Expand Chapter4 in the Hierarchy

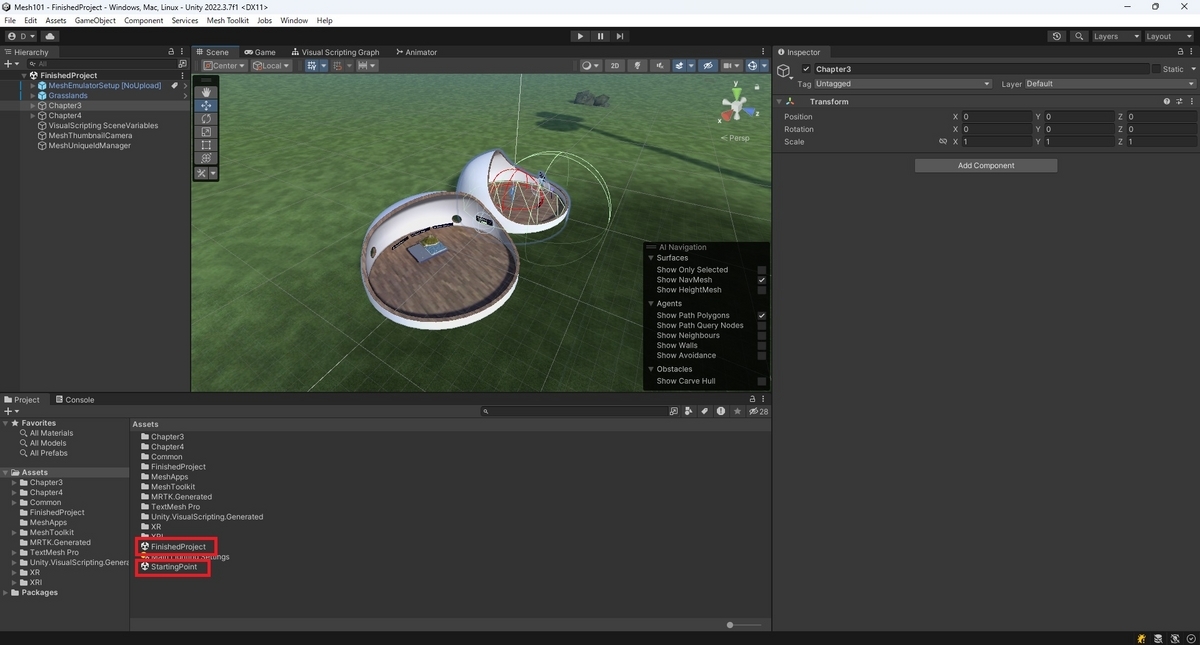(x=33, y=116)
